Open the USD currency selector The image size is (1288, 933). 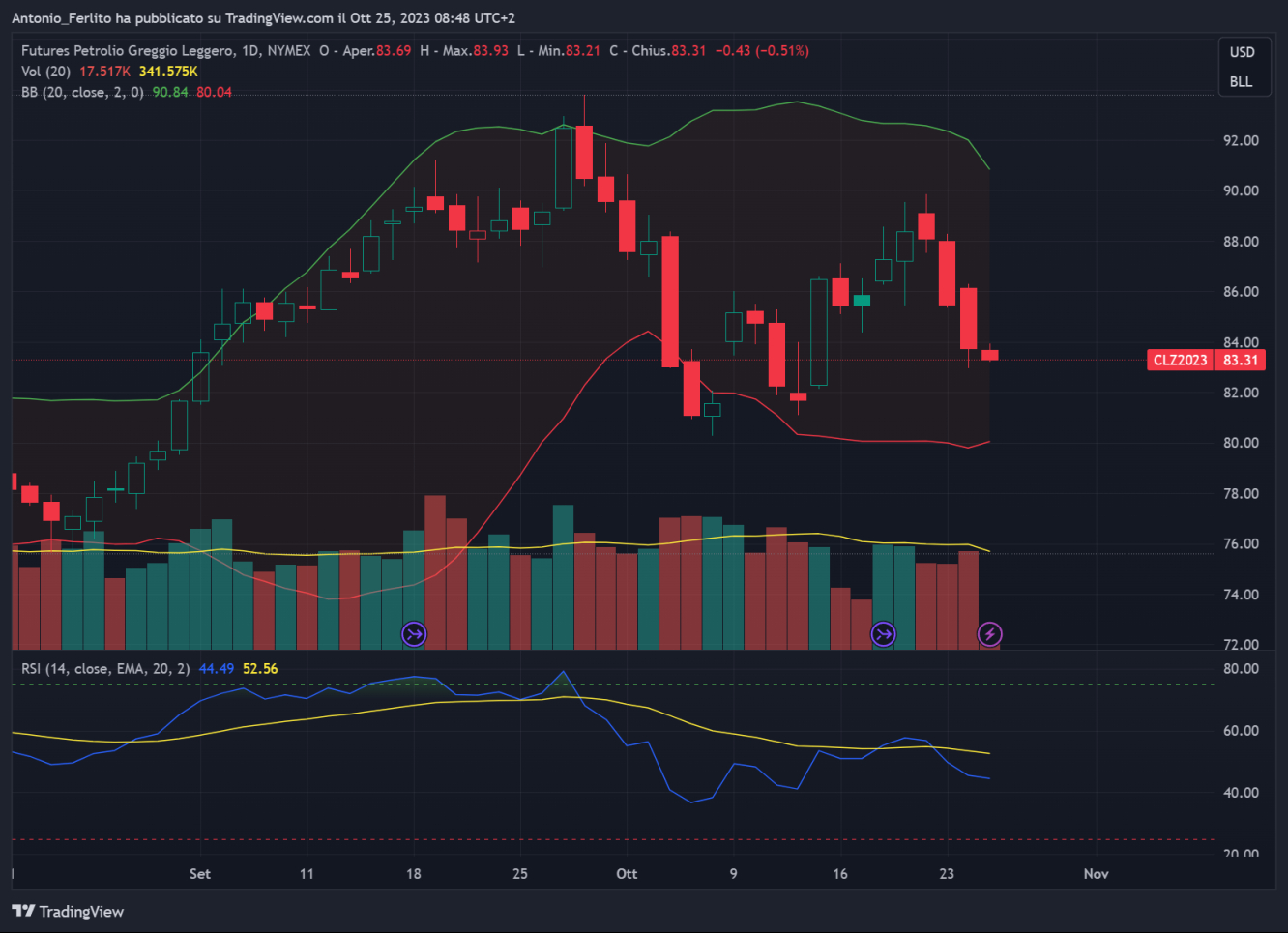[1242, 52]
